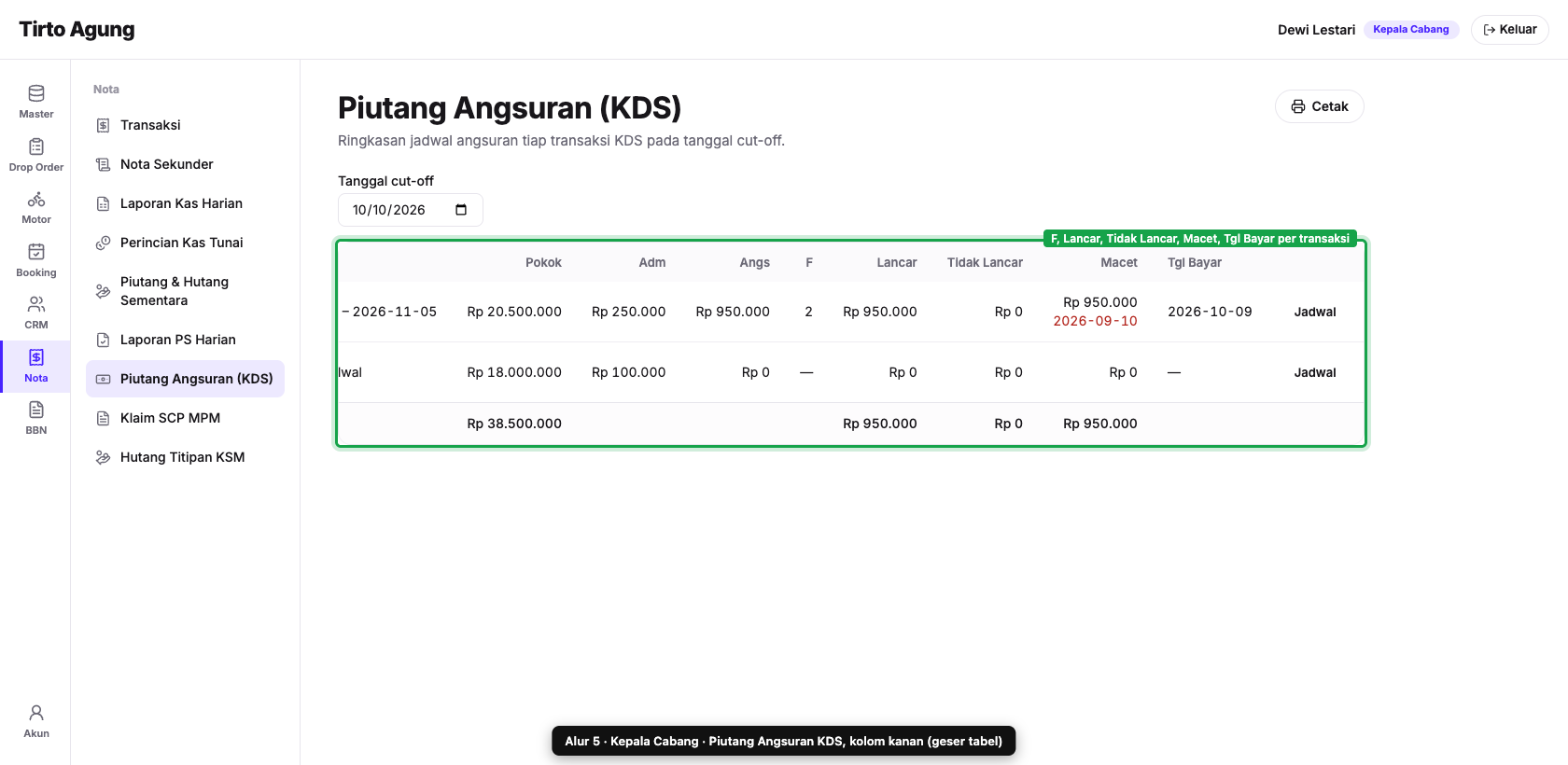The height and width of the screenshot is (765, 1568).
Task: Click the Rp 250.000 Adm cell
Action: click(629, 312)
